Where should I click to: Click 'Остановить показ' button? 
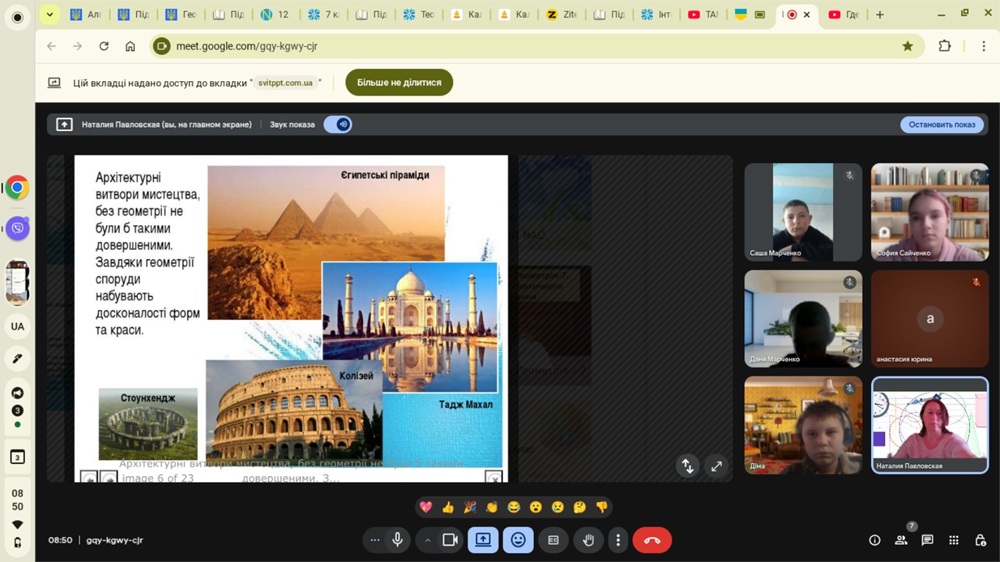[x=941, y=125]
